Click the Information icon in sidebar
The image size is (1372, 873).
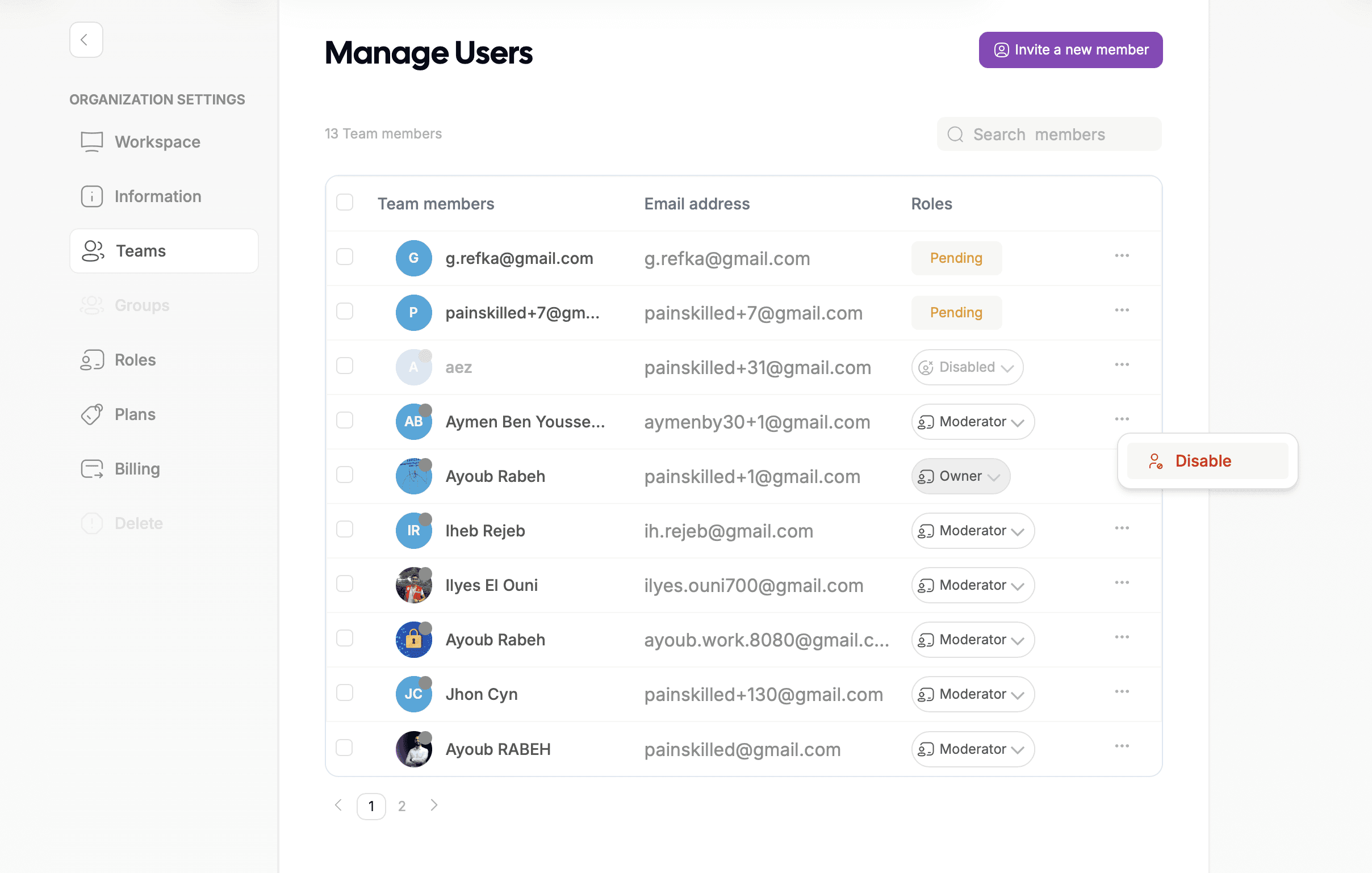92,196
